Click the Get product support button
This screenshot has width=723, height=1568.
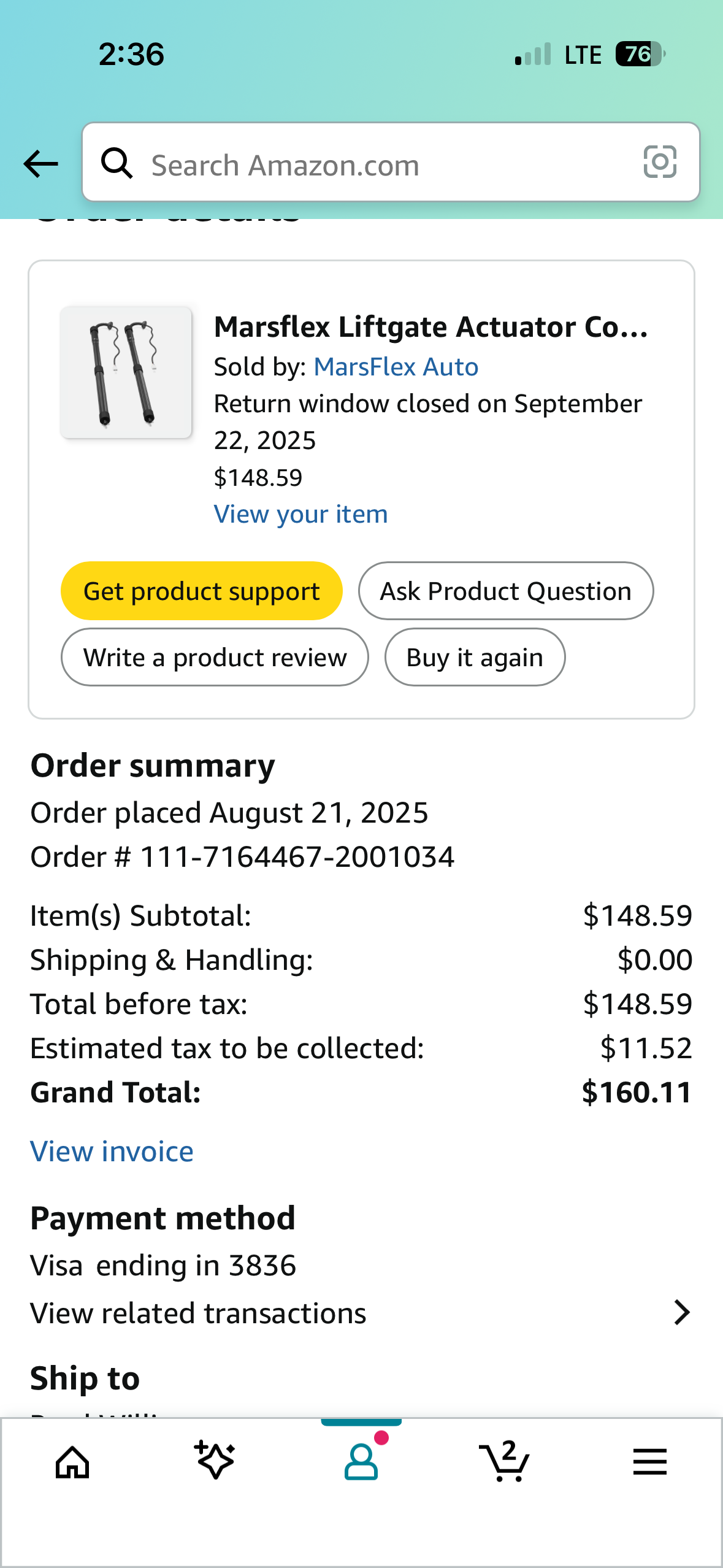click(201, 591)
